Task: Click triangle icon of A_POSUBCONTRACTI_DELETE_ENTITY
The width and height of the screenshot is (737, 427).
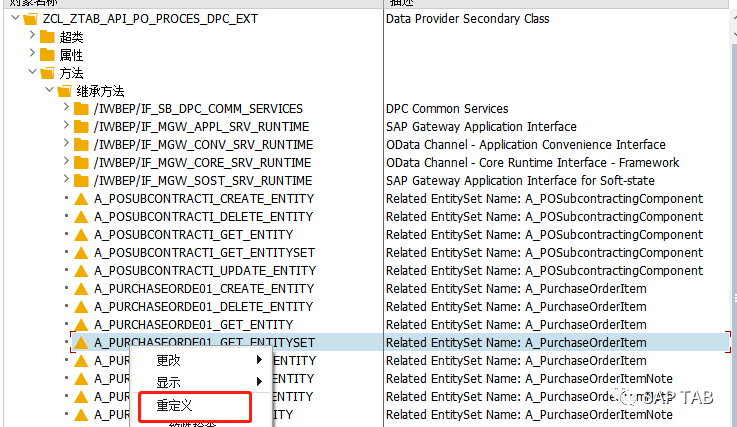Action: coord(81,217)
